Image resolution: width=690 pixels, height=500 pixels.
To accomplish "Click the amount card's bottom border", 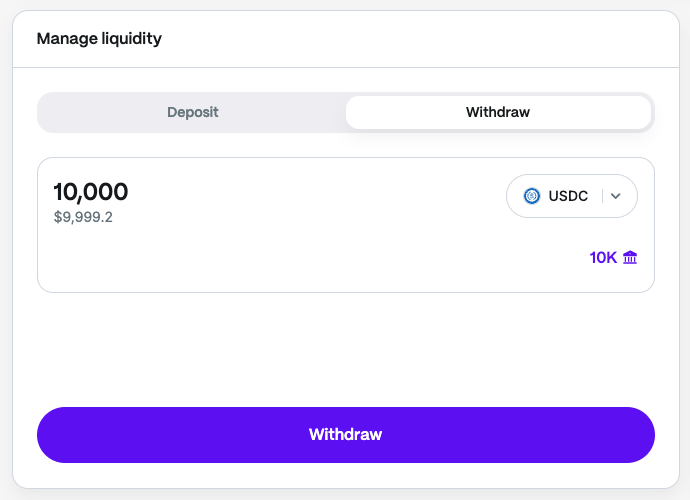I will 345,292.
